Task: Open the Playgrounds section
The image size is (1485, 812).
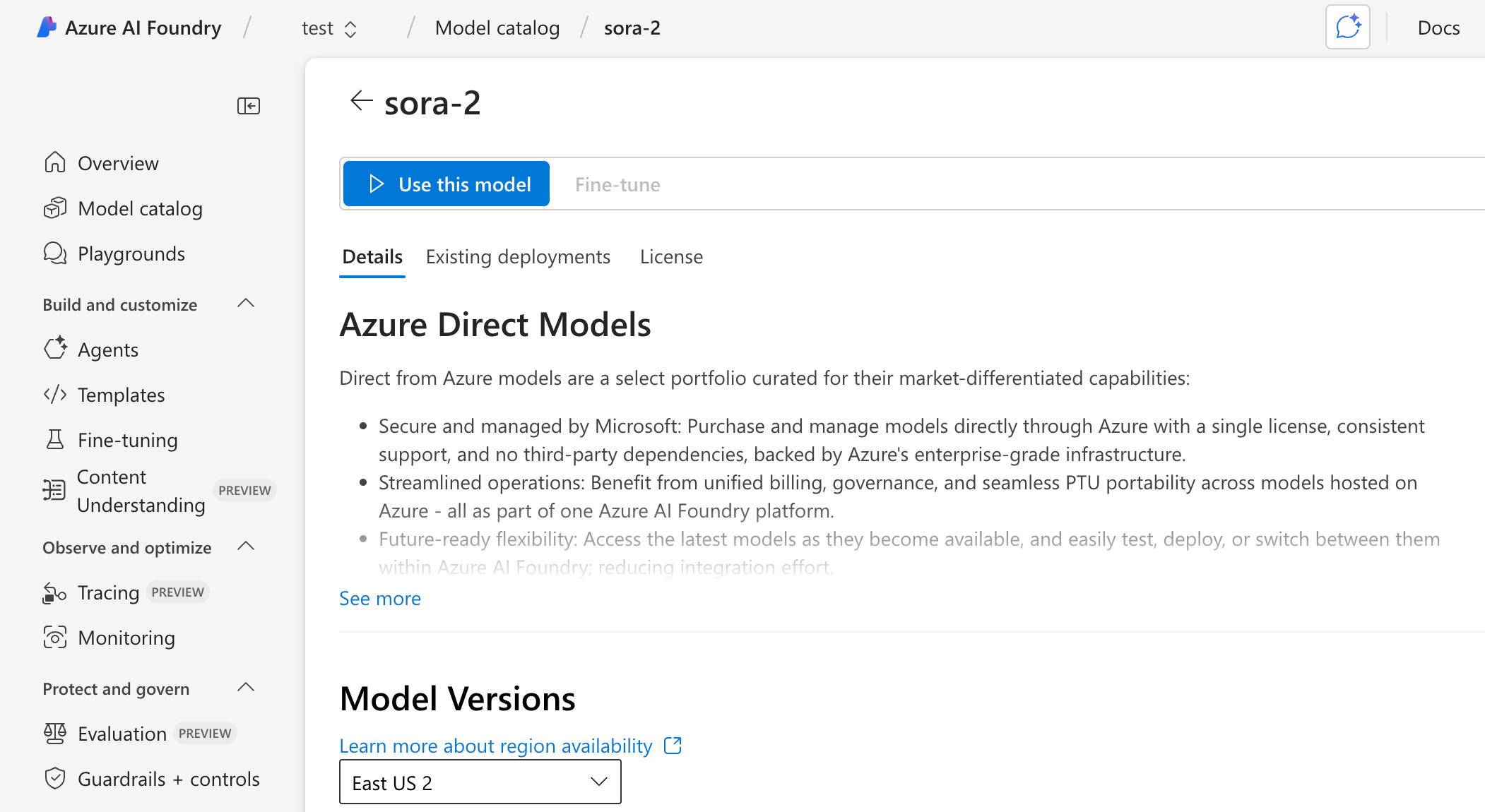Action: pyautogui.click(x=131, y=253)
